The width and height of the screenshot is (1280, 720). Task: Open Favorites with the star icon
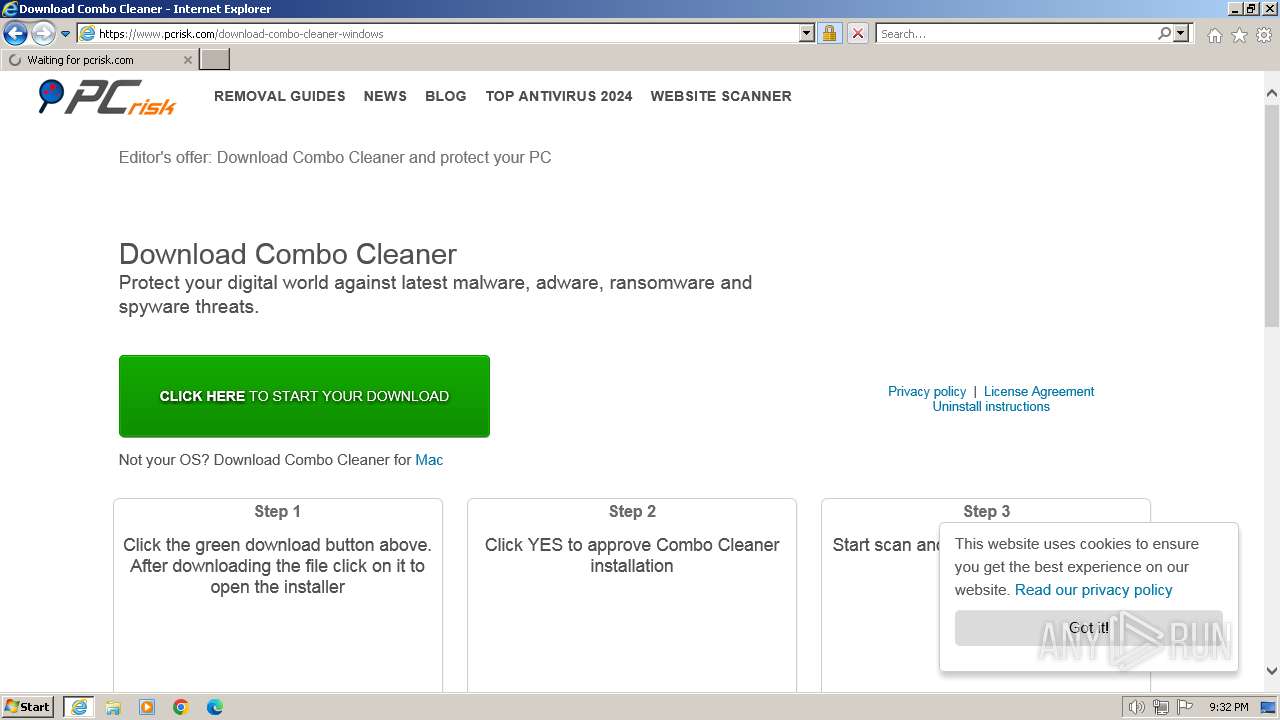tap(1239, 35)
